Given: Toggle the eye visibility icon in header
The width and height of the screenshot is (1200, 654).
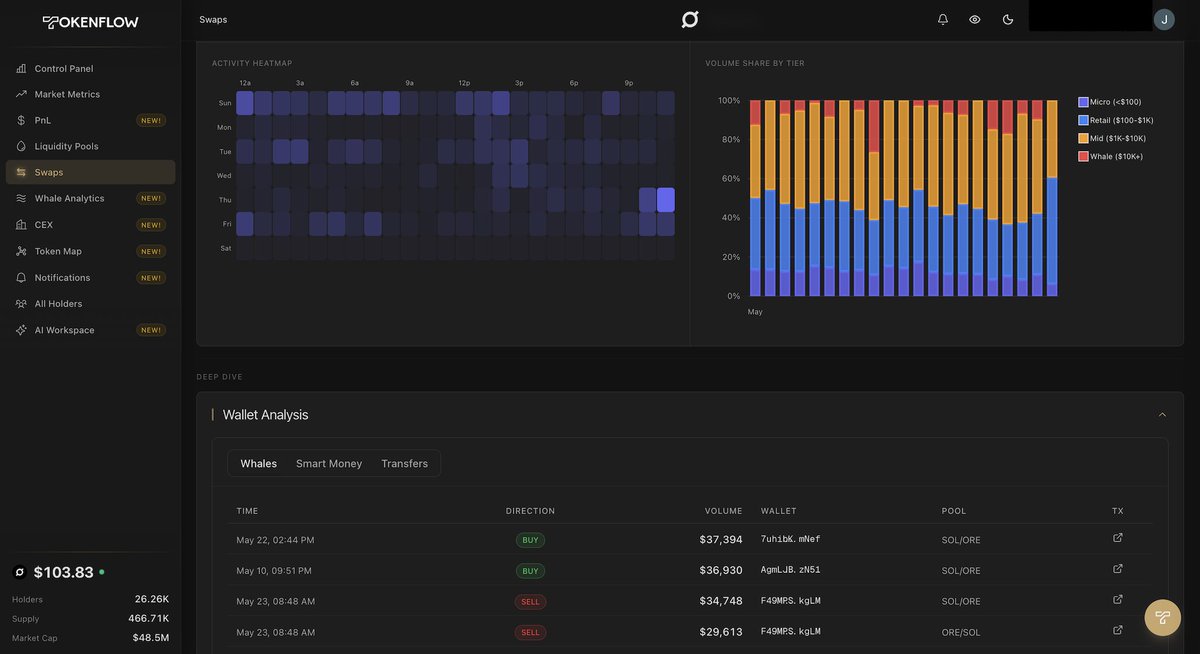Looking at the screenshot, I should tap(975, 19).
